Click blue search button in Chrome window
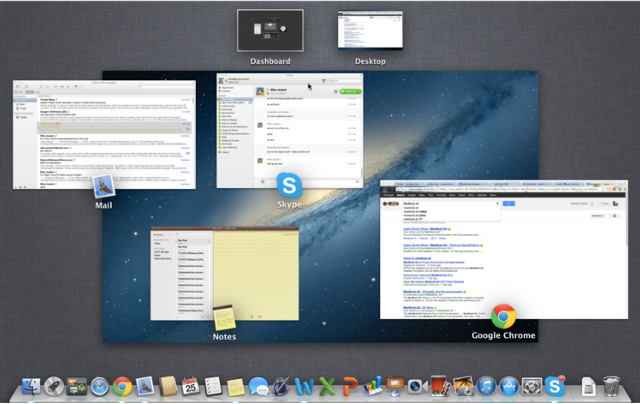This screenshot has height=404, width=640. pyautogui.click(x=509, y=203)
